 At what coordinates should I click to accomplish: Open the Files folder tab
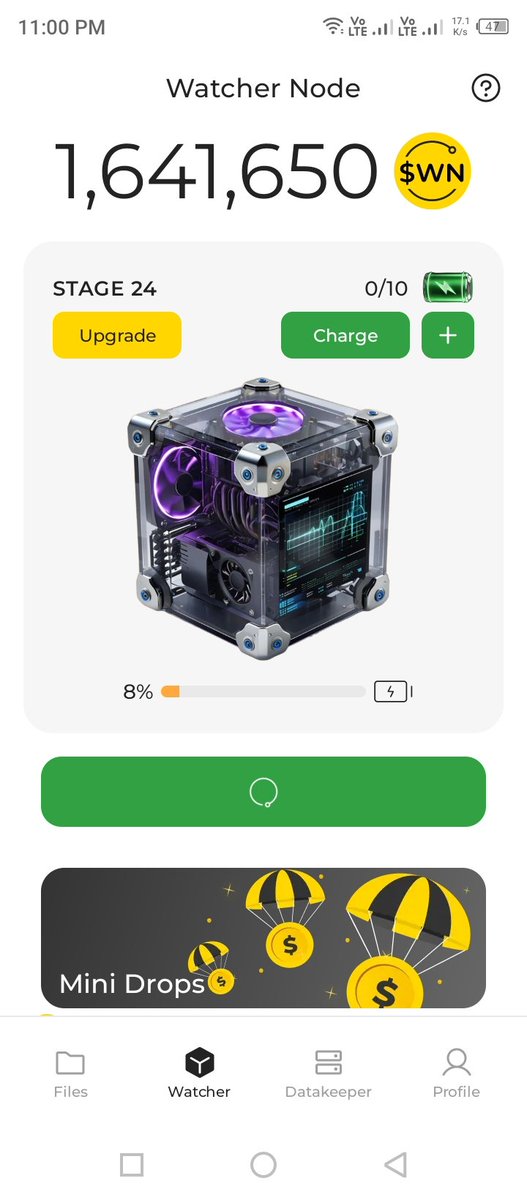(70, 1073)
